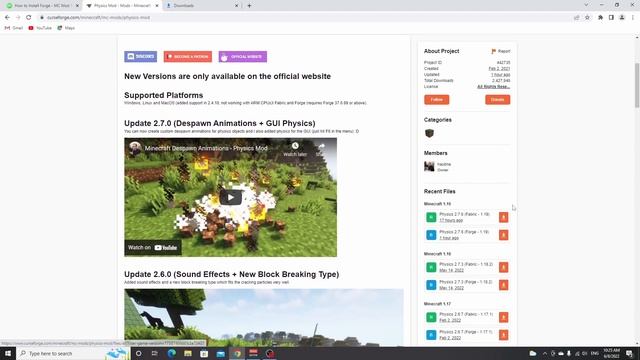The height and width of the screenshot is (360, 640).
Task: Open the Discord button link
Action: (x=140, y=56)
